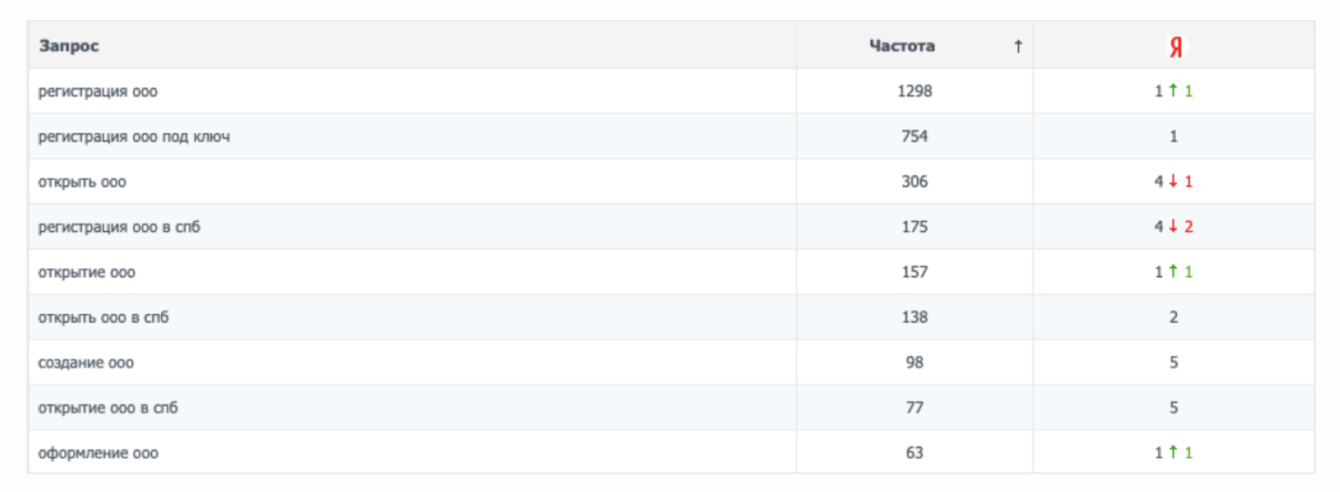Click the frequency value 306
Viewport: 1340px width, 492px height.
pos(914,182)
